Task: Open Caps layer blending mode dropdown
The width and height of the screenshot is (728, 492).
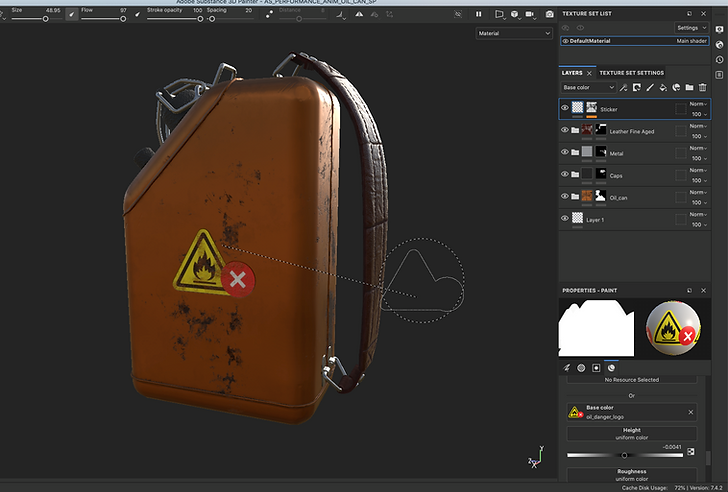Action: pyautogui.click(x=698, y=170)
